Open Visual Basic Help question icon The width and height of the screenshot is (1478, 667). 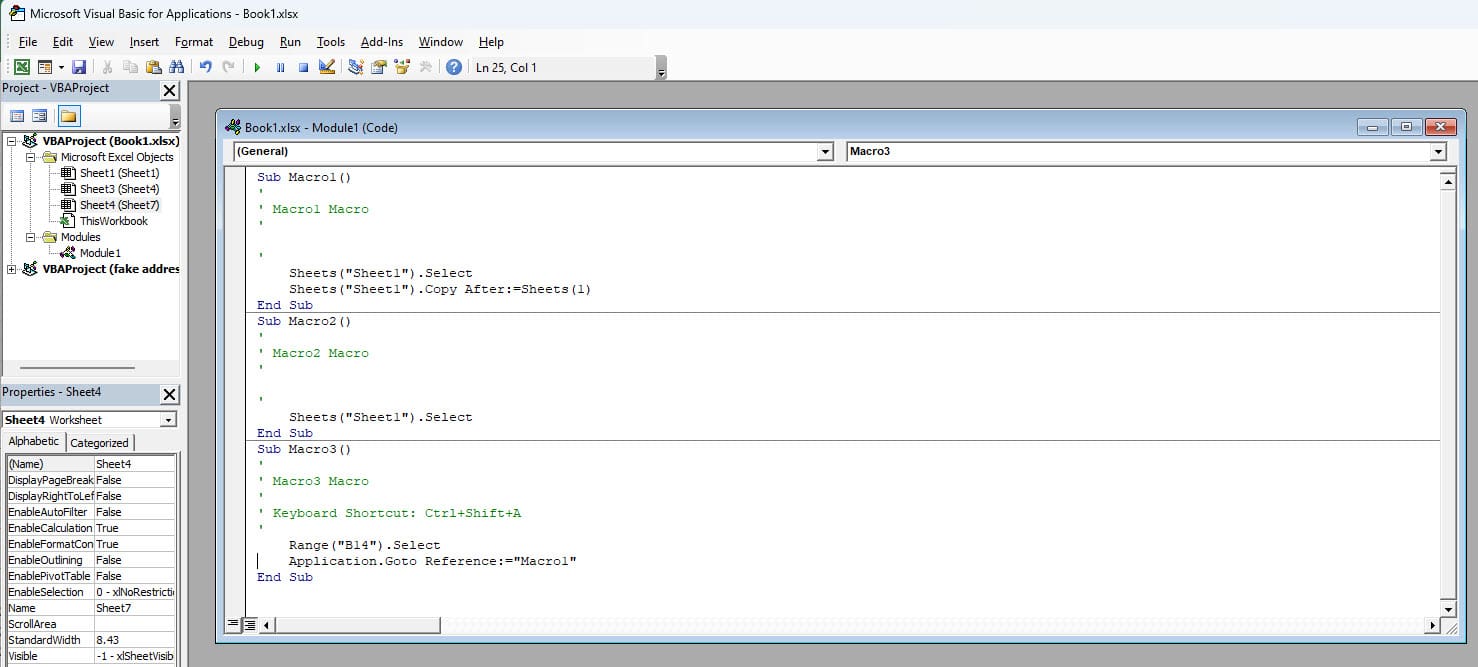coord(454,67)
